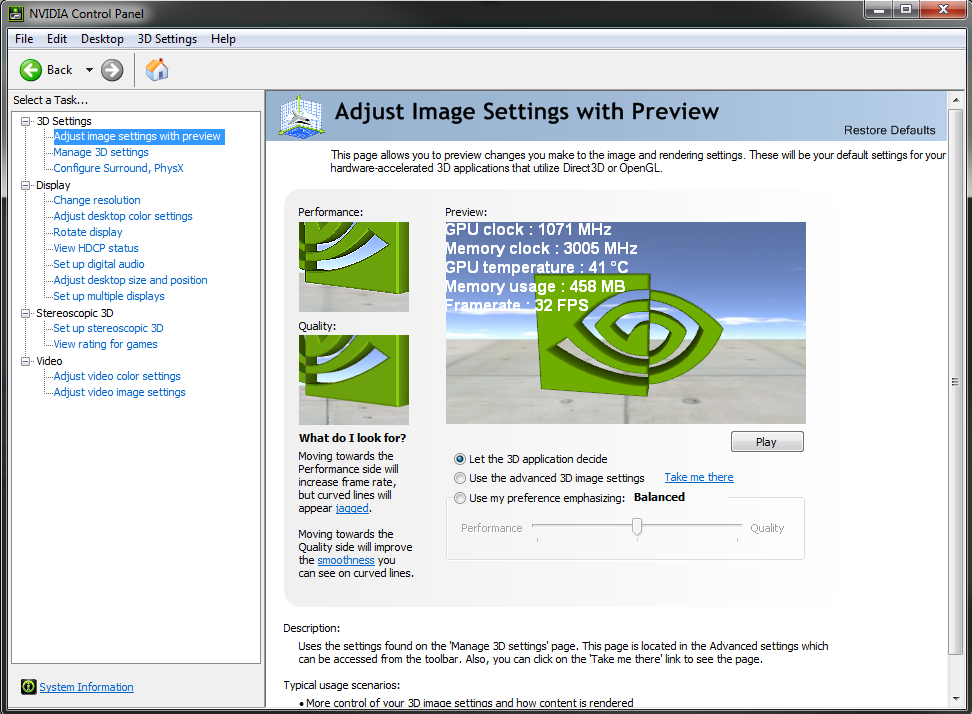Viewport: 972px width, 714px height.
Task: Open Rotate display page
Action: click(x=88, y=232)
